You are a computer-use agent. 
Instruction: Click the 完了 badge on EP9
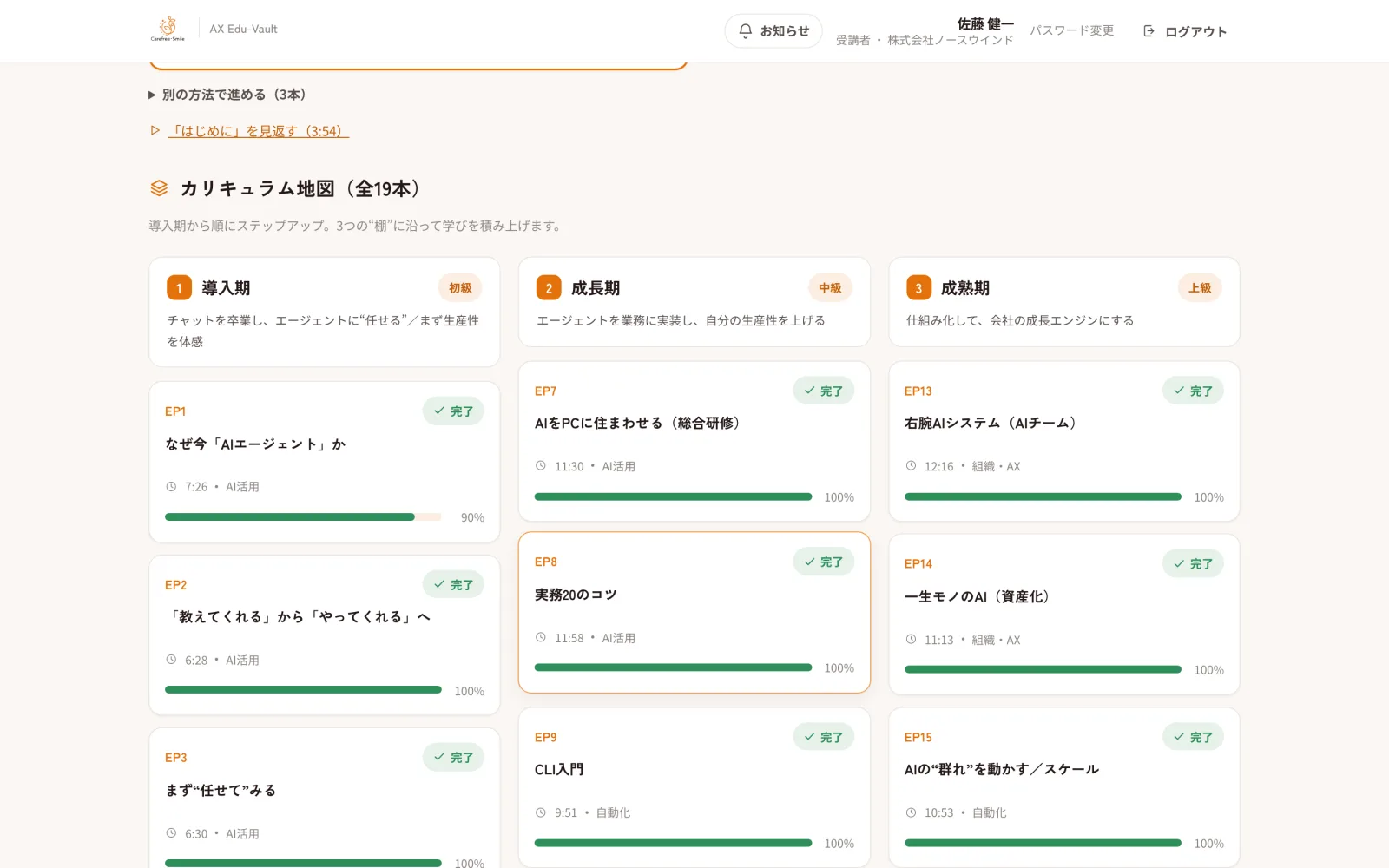point(823,737)
